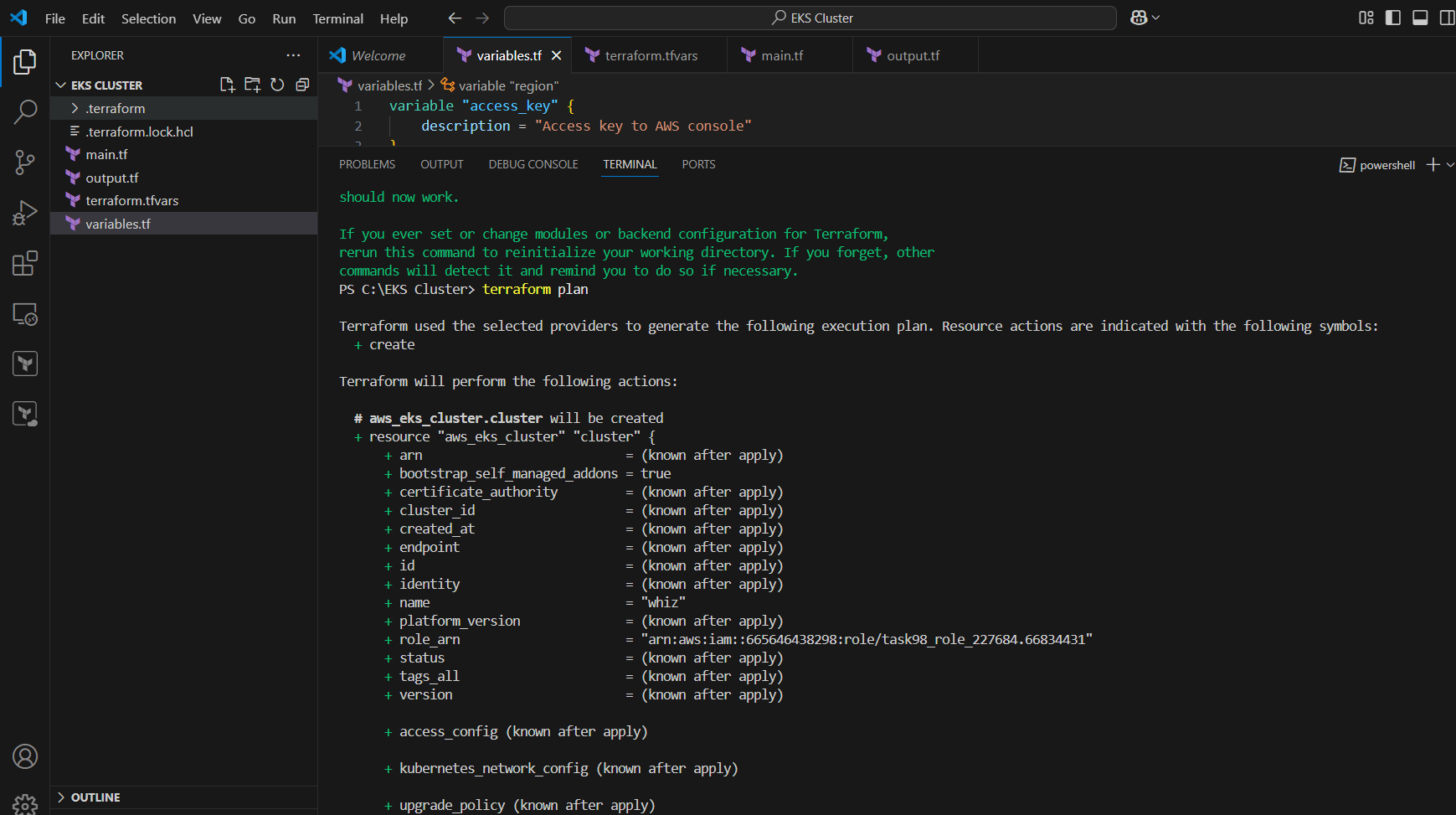Screen dimensions: 1456x815
Task: Open the Explorer view in activity bar
Action: 25,61
